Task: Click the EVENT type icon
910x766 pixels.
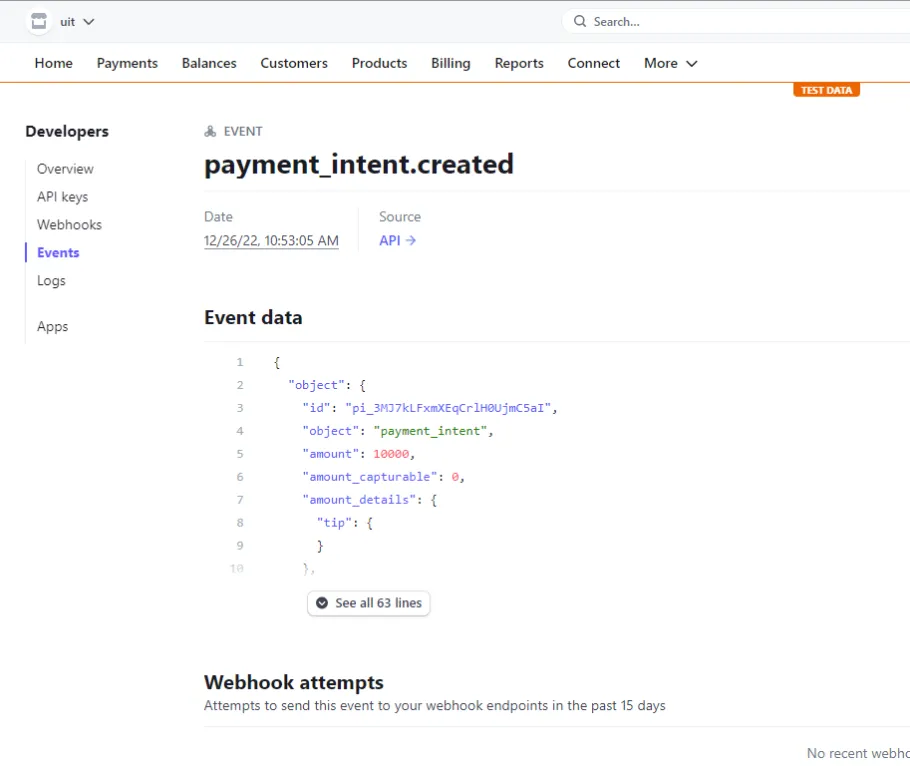Action: pyautogui.click(x=210, y=131)
